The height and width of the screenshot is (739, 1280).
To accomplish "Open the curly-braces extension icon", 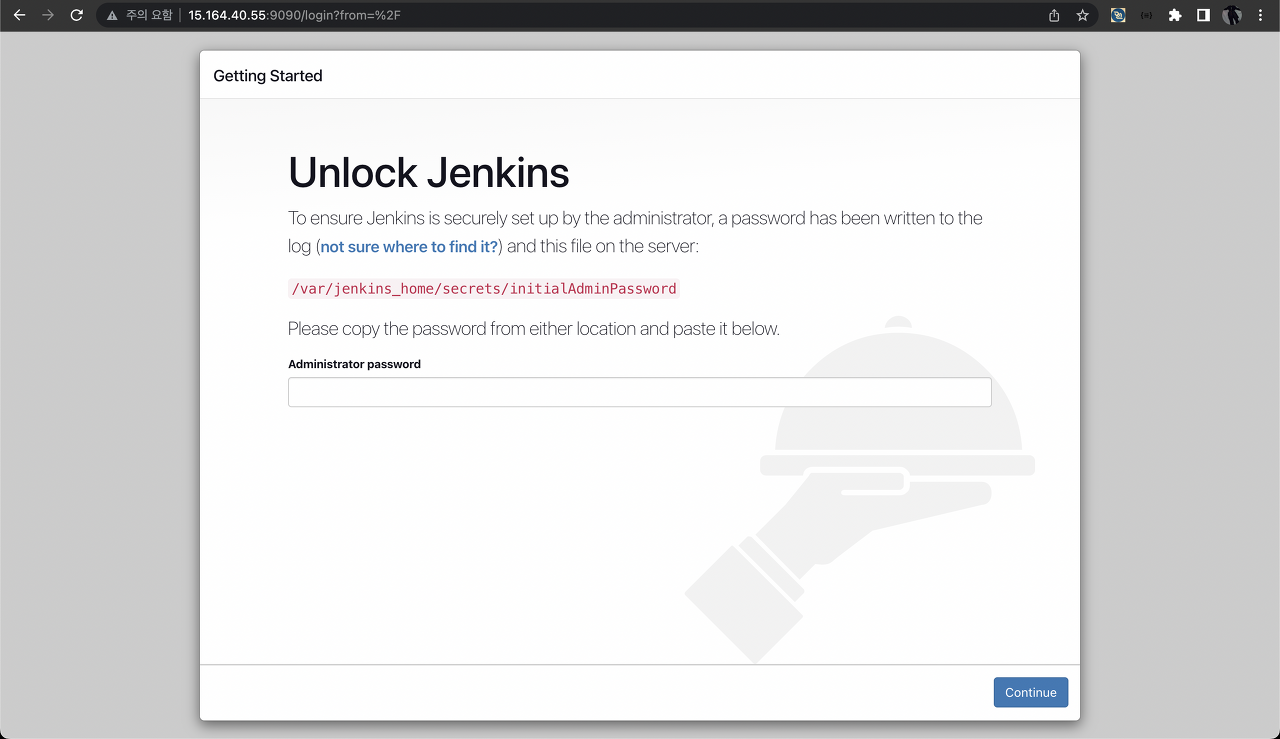I will pyautogui.click(x=1146, y=16).
